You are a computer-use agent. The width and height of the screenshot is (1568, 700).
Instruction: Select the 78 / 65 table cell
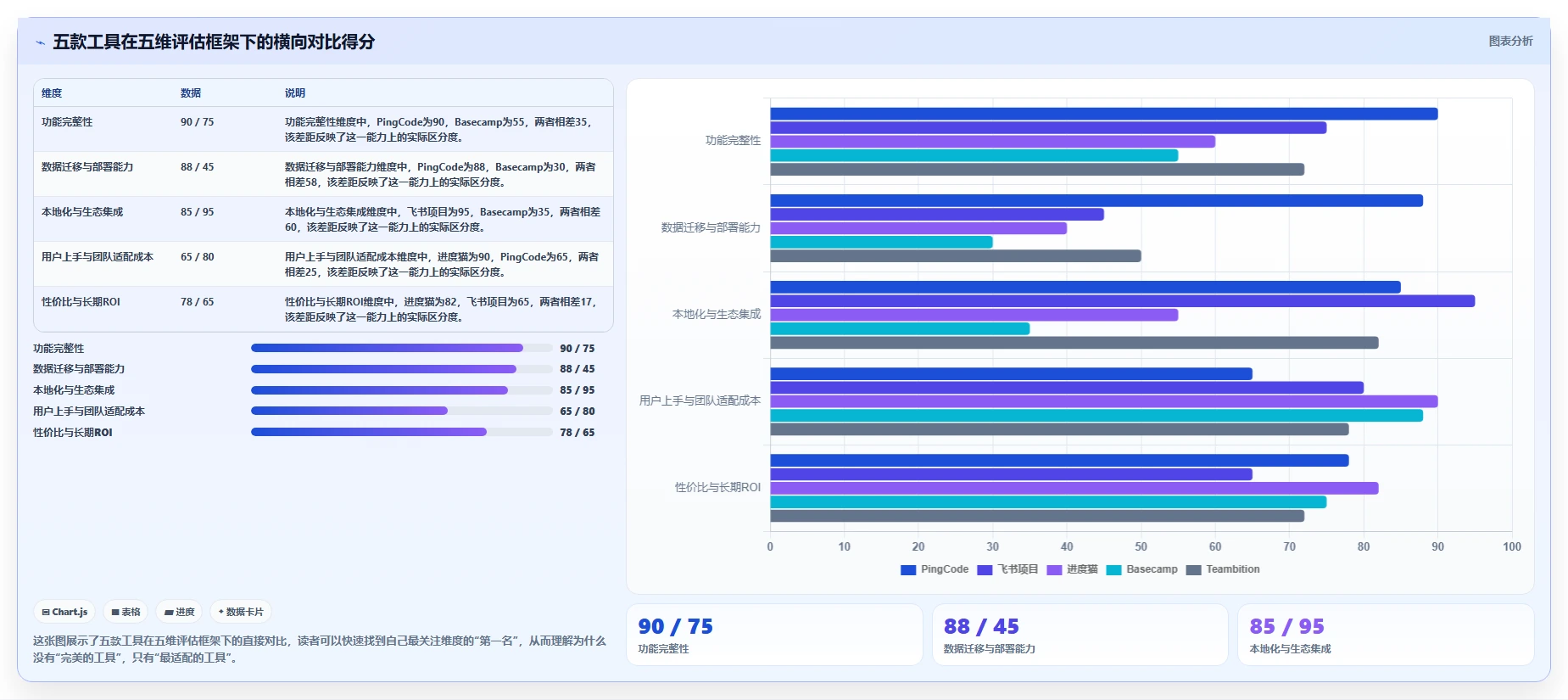(197, 302)
